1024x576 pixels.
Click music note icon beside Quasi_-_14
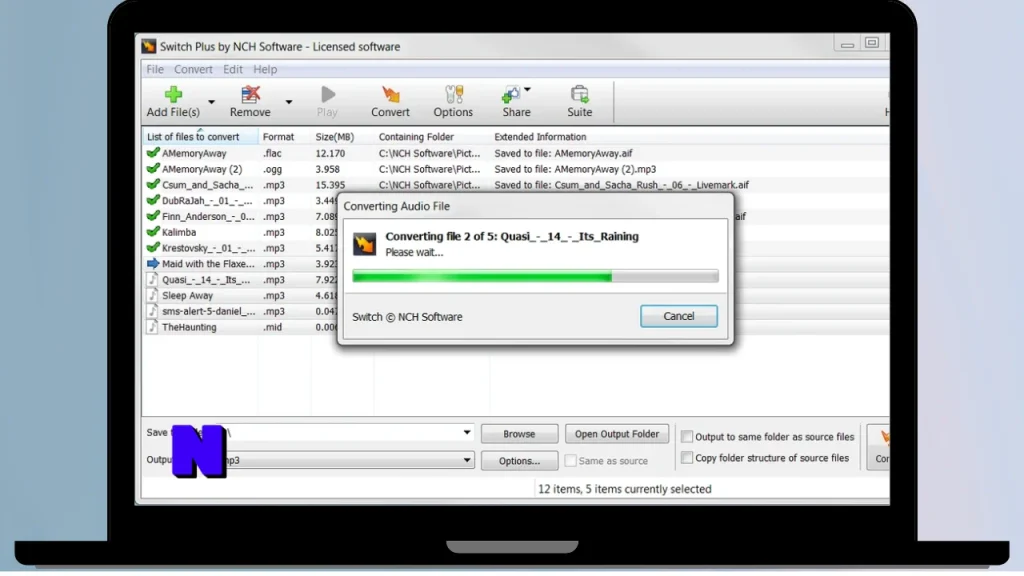click(x=152, y=280)
